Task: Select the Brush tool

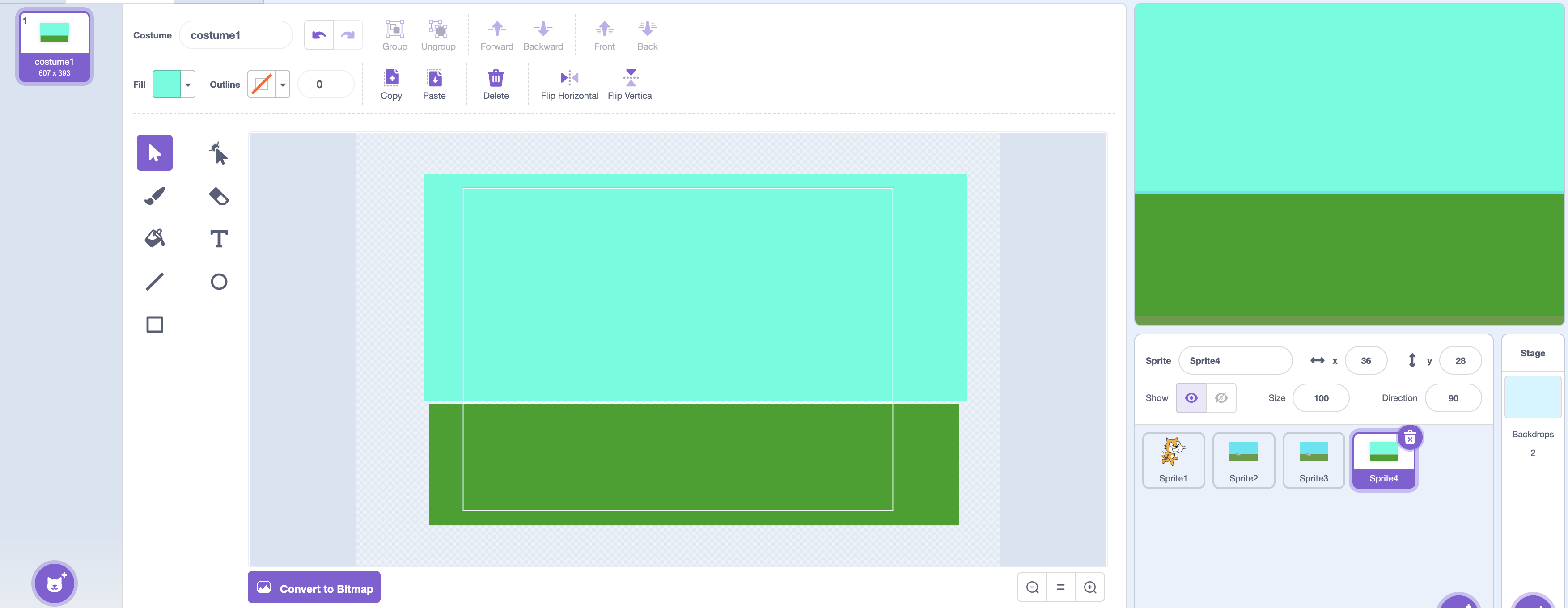Action: click(155, 196)
